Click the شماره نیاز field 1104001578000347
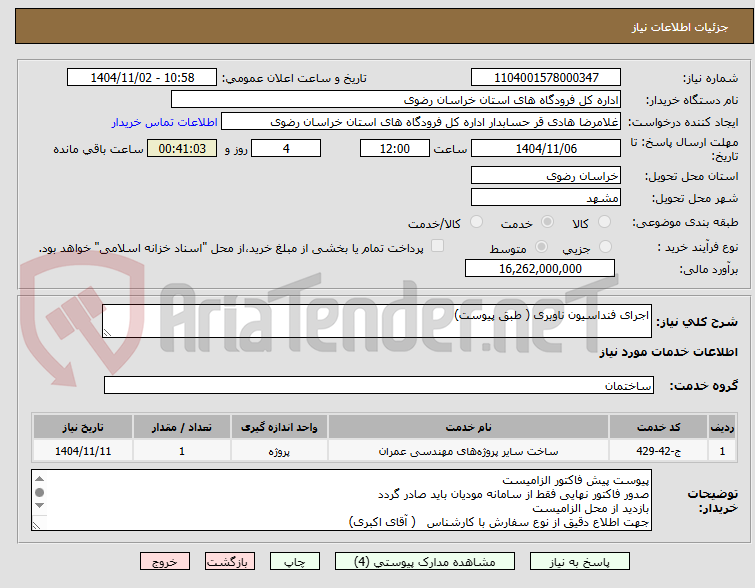This screenshot has width=755, height=588. click(546, 78)
